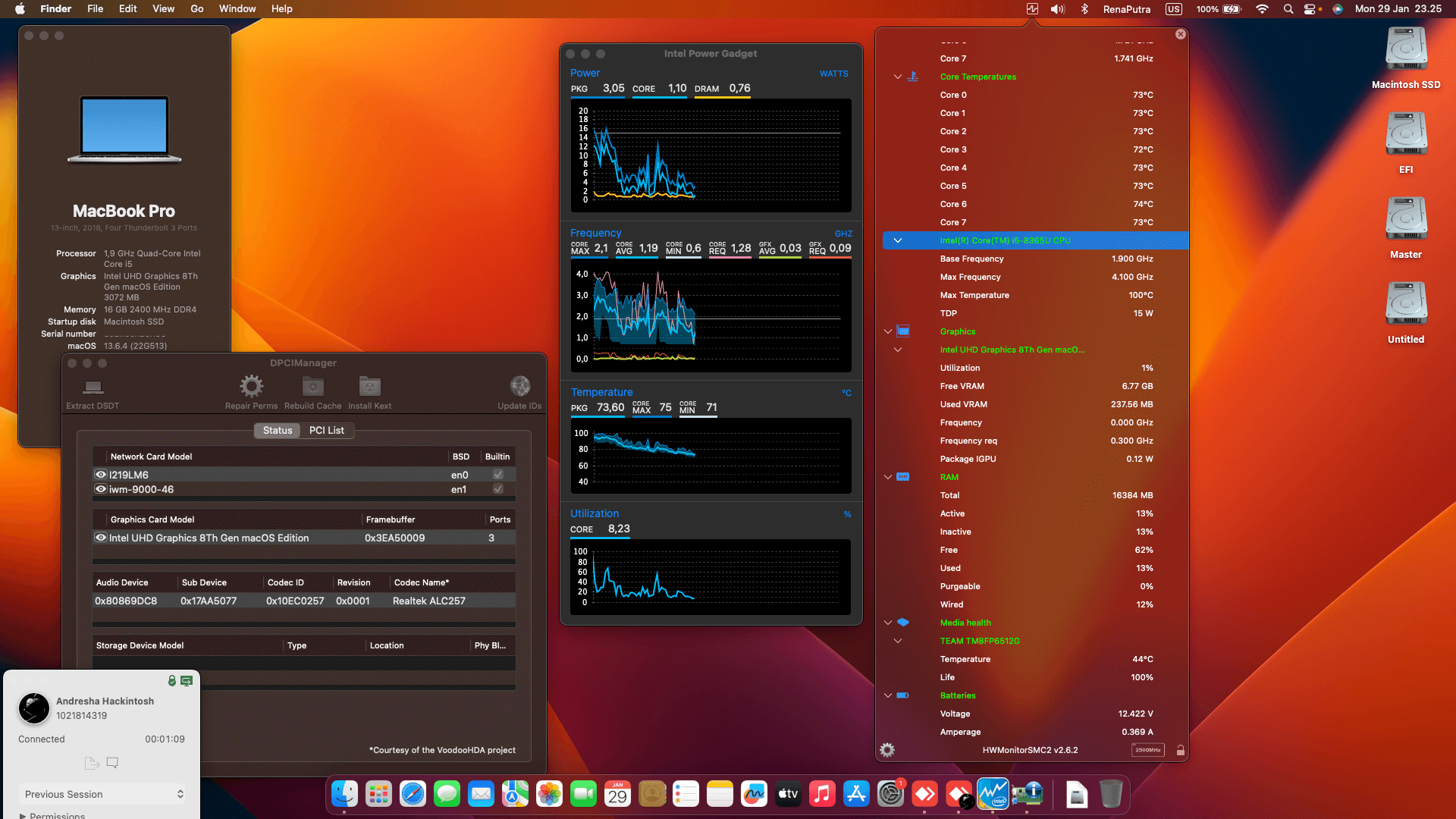This screenshot has width=1456, height=819.
Task: Open Intel Power Gadget from the Dock
Action: [993, 794]
